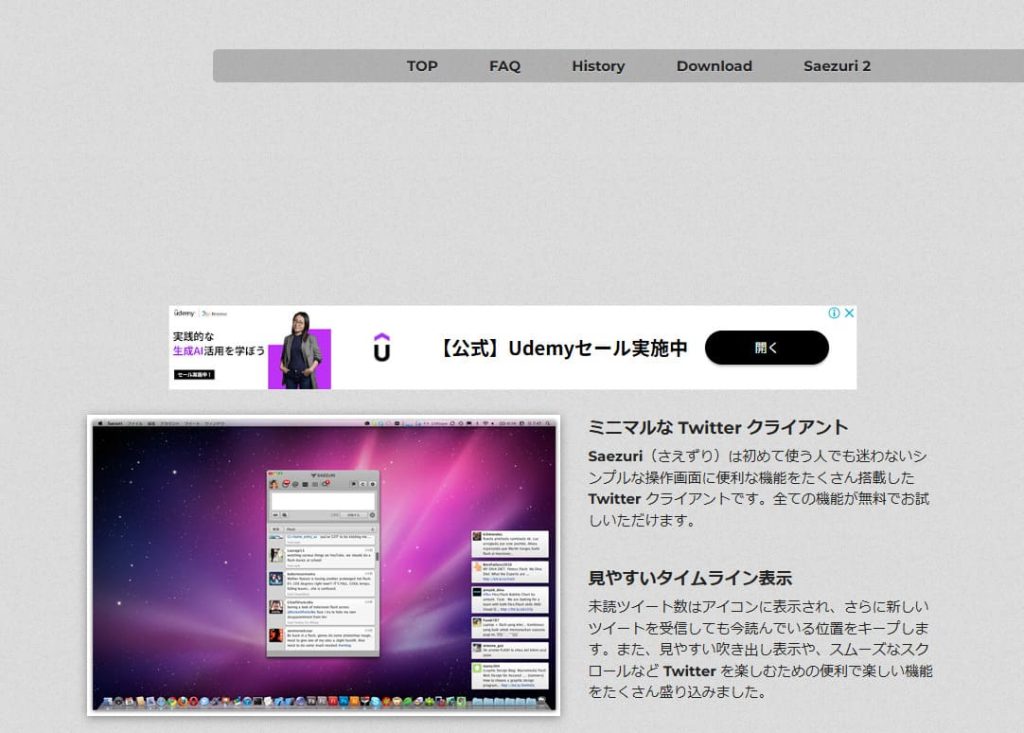1024x733 pixels.
Task: Click the ad photo of woman
Action: pyautogui.click(x=300, y=350)
